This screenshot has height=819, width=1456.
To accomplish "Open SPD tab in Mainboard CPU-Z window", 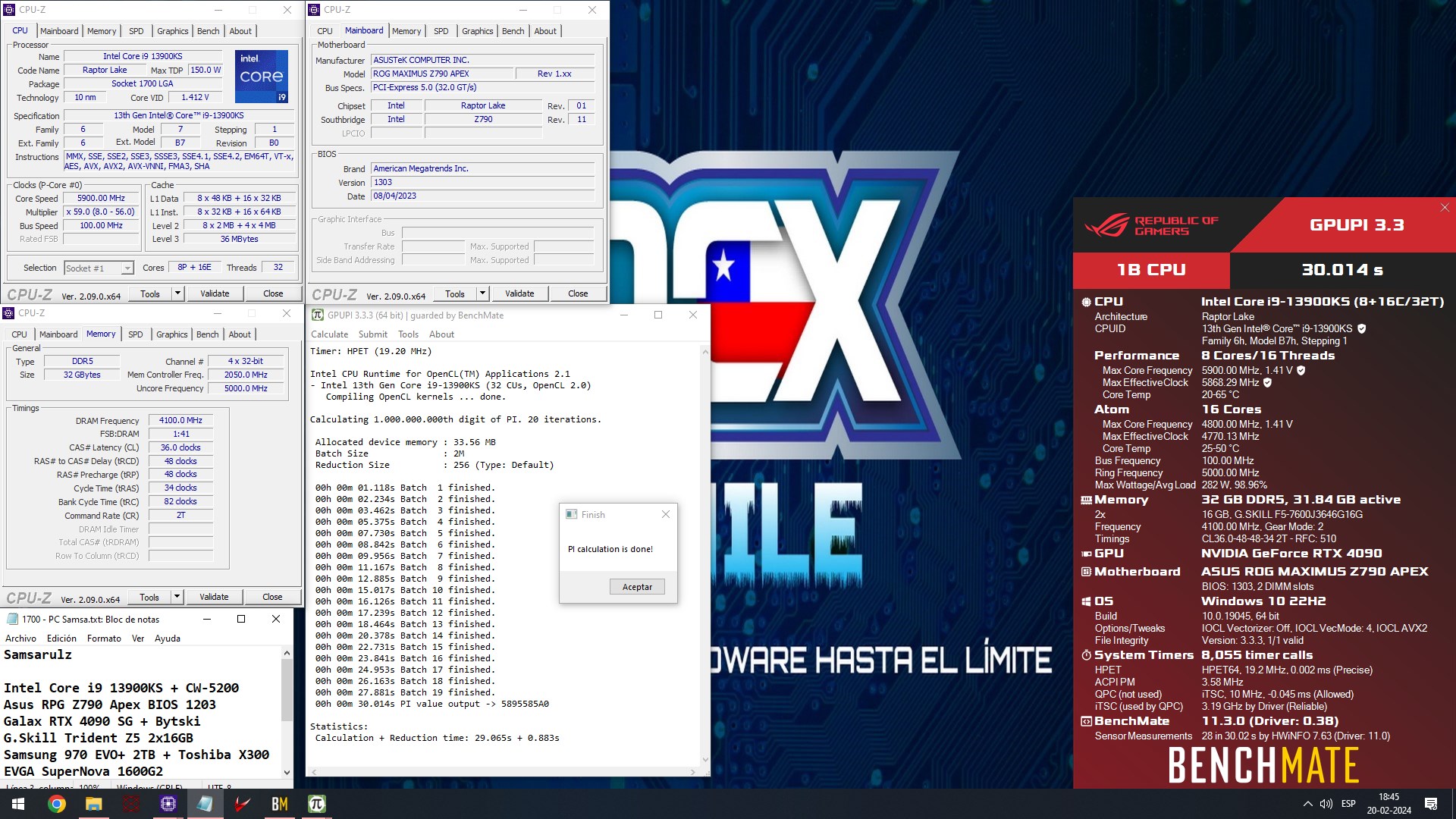I will [441, 31].
